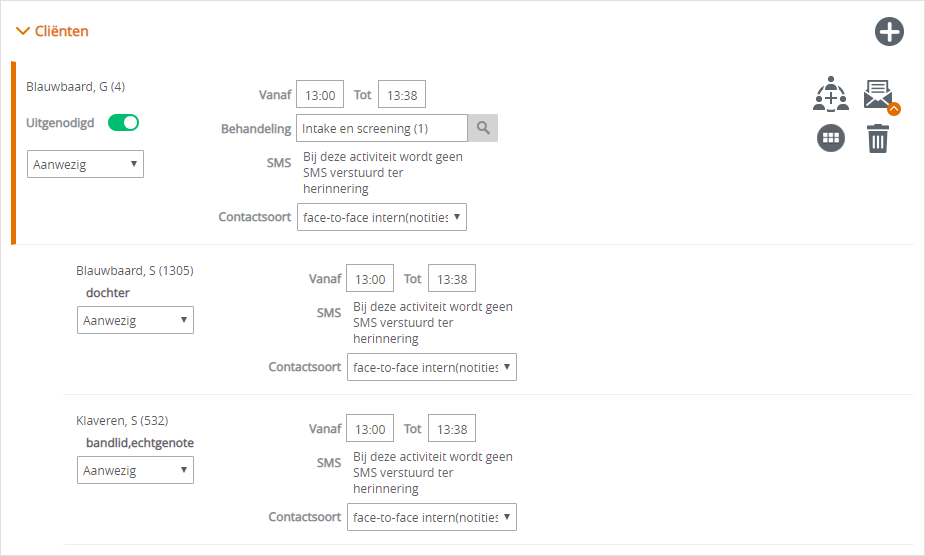
Task: Collapse the Cliënten section chevron
Action: [x=22, y=31]
